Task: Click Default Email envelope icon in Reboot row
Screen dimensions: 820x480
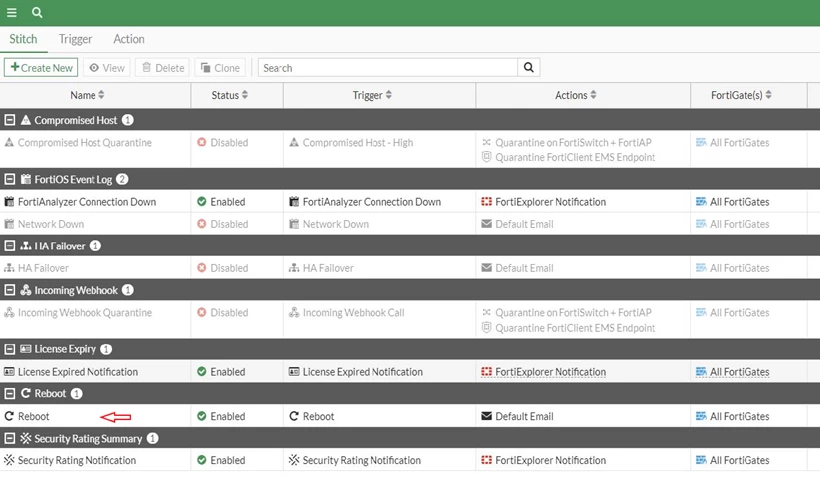Action: point(486,416)
